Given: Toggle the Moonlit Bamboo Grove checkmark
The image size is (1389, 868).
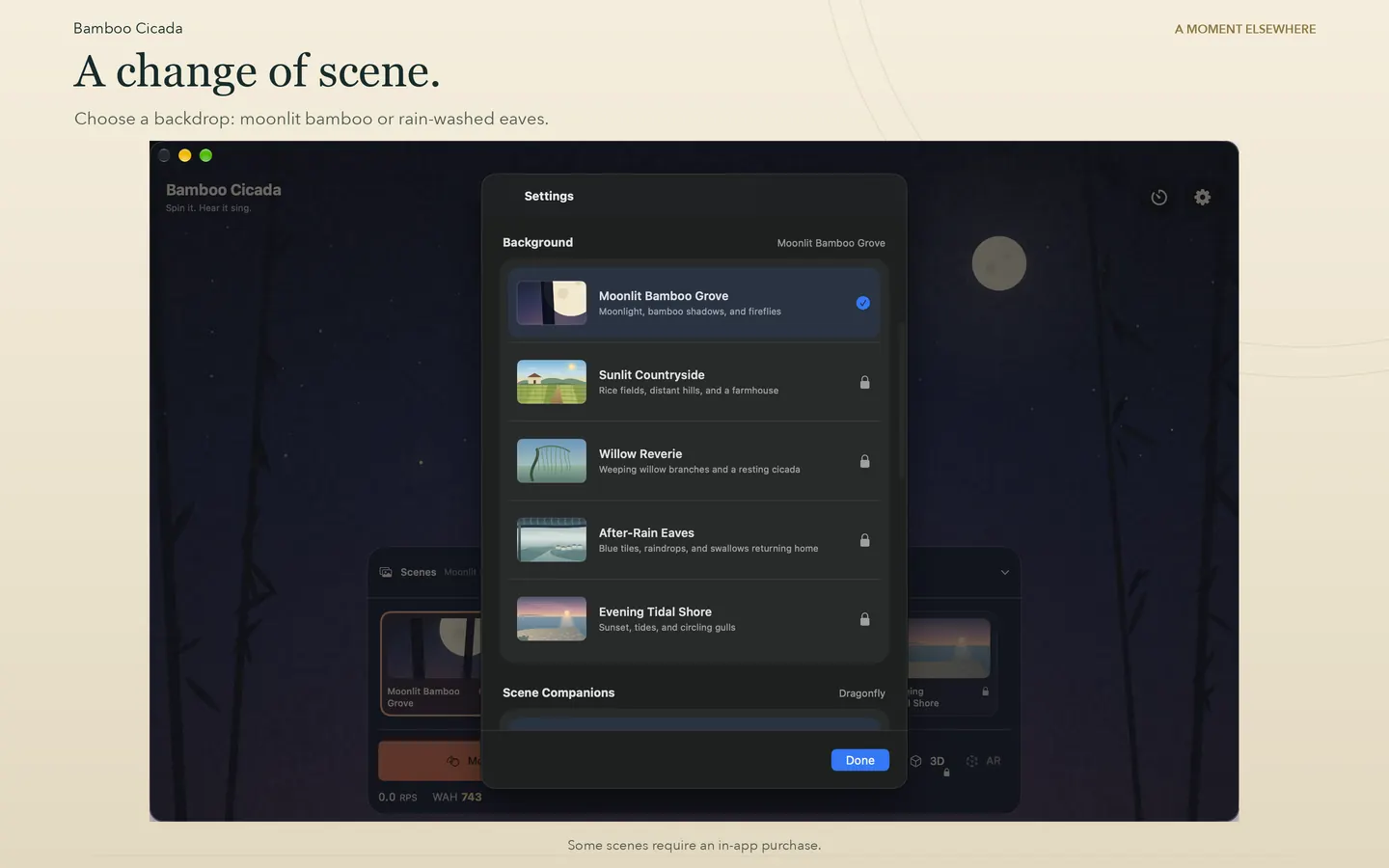Looking at the screenshot, I should tap(863, 303).
